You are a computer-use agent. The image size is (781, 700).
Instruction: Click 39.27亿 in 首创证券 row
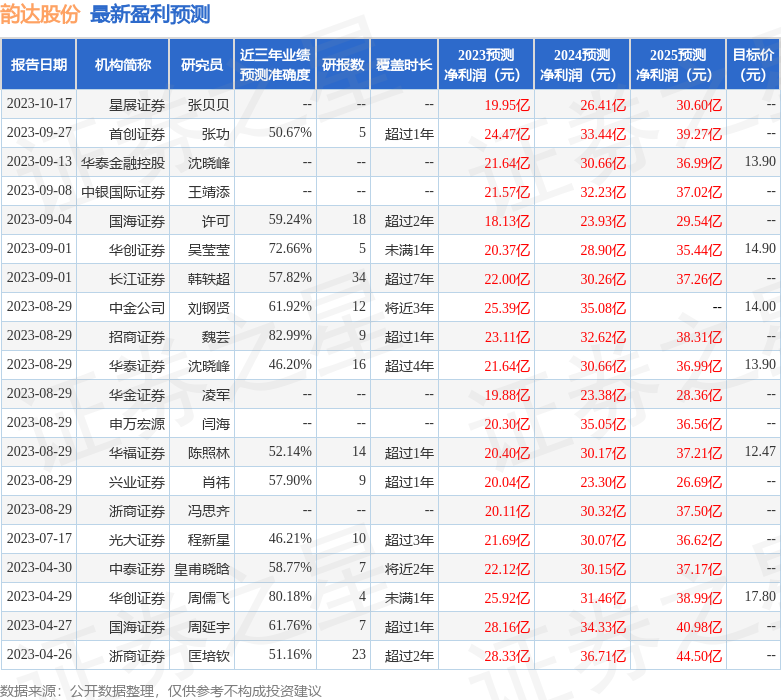click(x=699, y=134)
